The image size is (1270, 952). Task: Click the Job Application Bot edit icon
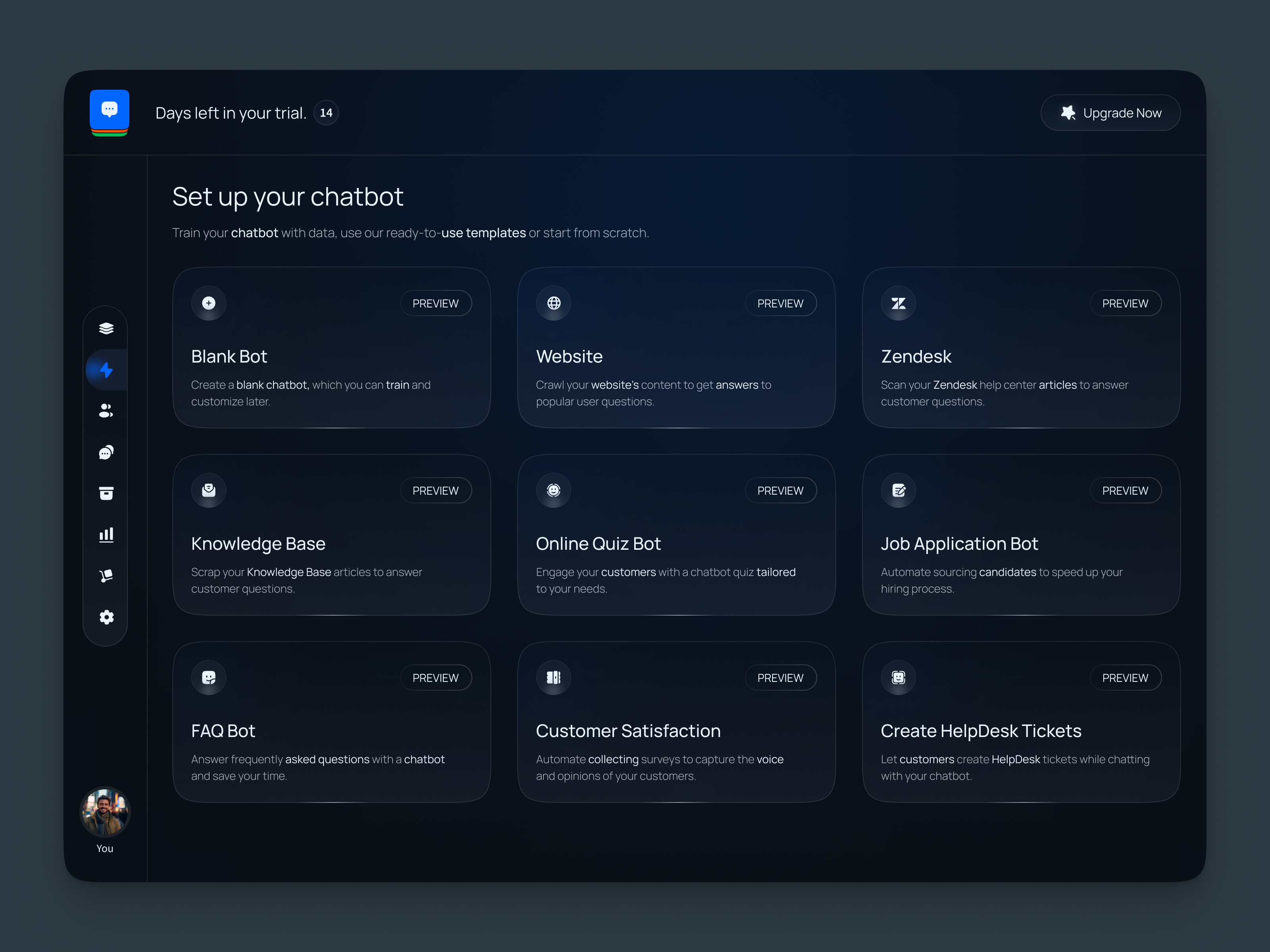pyautogui.click(x=899, y=490)
